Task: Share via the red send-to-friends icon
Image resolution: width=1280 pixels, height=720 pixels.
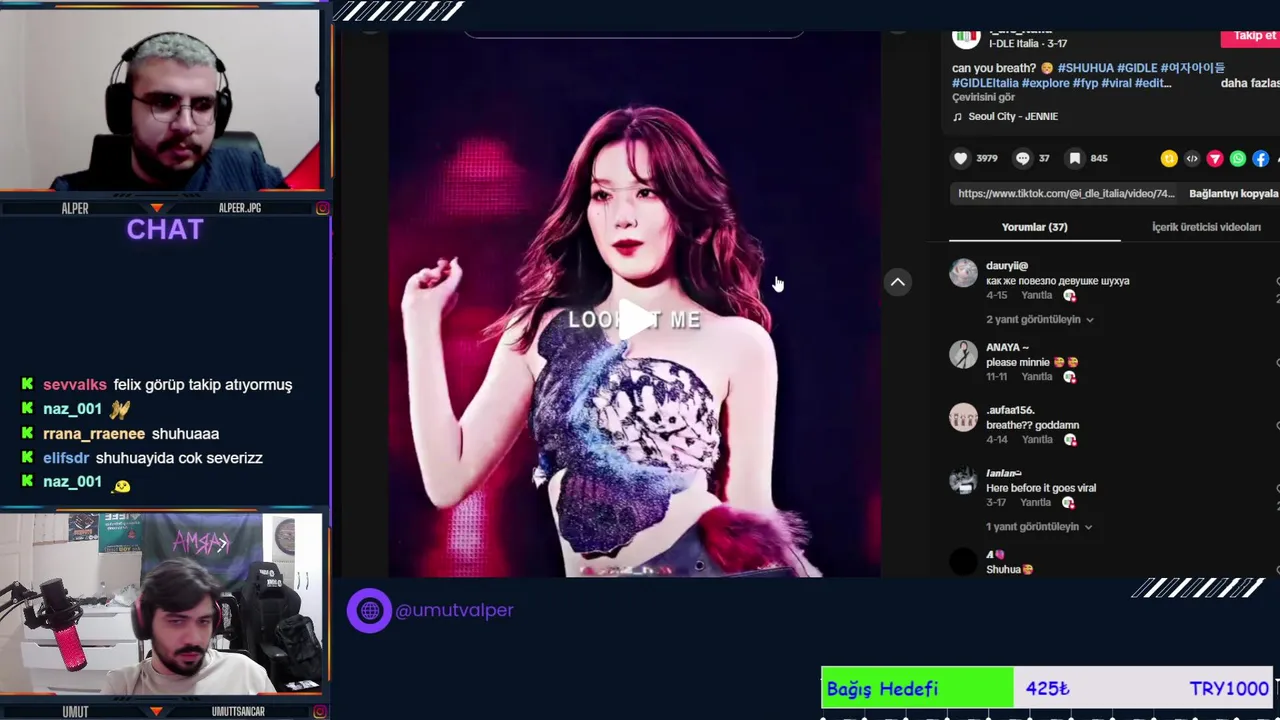Action: click(1215, 158)
